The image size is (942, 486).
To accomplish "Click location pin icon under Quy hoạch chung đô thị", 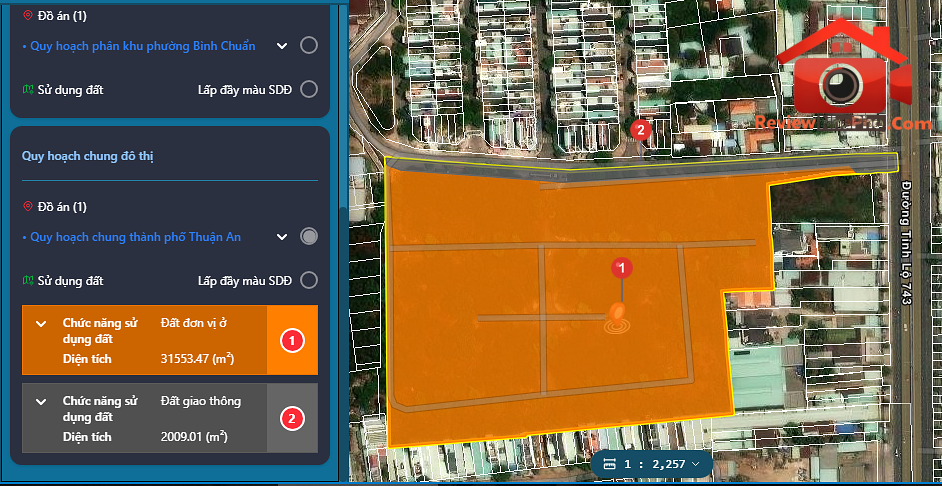I will (27, 207).
